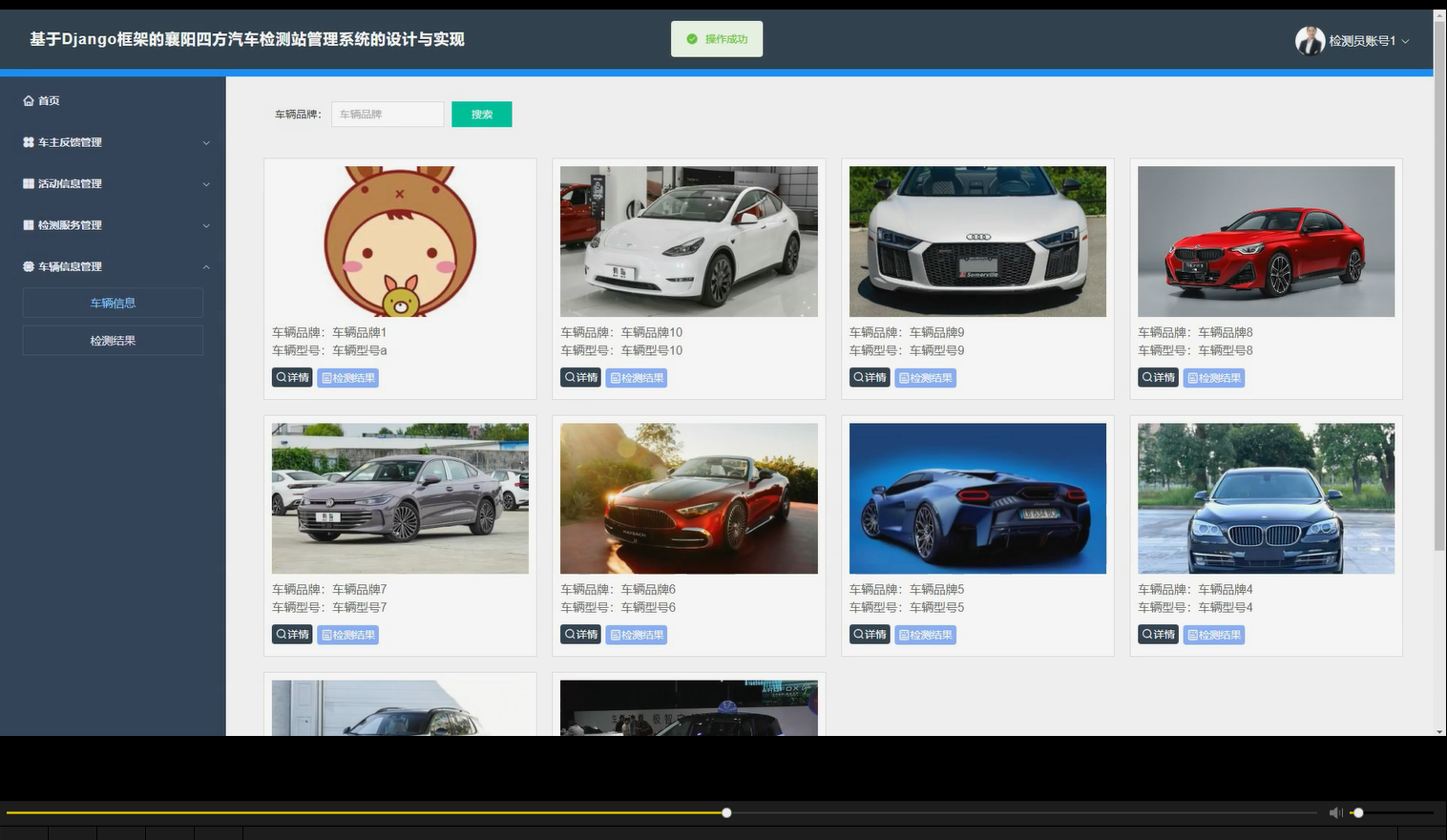Open 详情 for 车辆品牌1
Viewport: 1447px width, 840px height.
tap(292, 378)
